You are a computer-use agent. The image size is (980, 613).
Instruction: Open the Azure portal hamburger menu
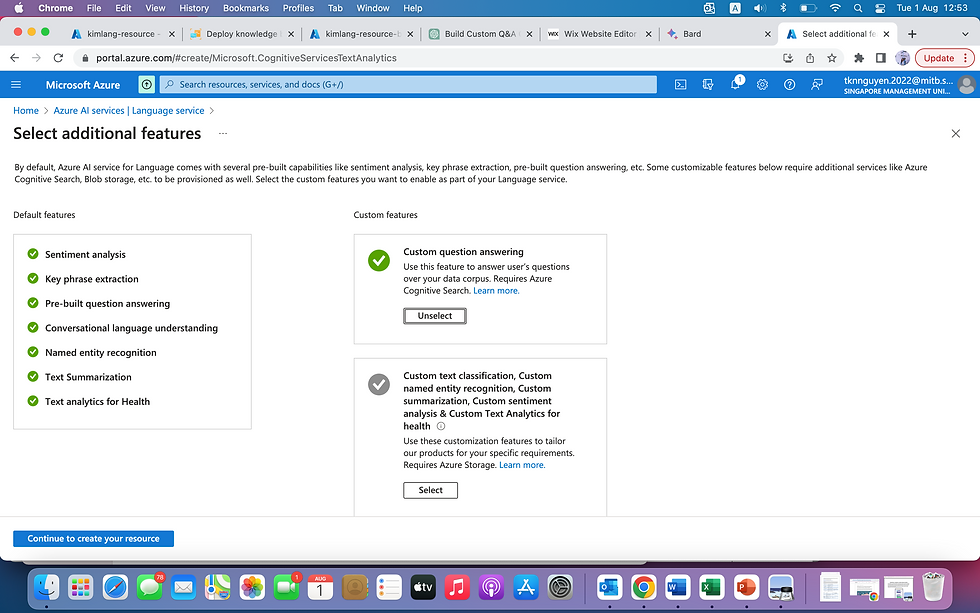(x=16, y=84)
